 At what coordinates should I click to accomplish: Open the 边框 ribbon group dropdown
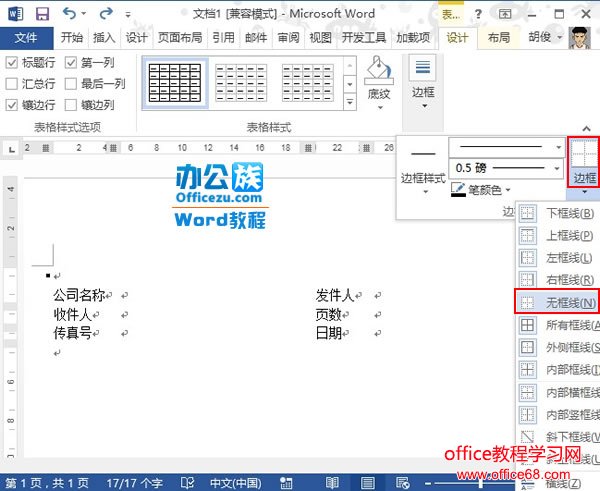point(424,106)
